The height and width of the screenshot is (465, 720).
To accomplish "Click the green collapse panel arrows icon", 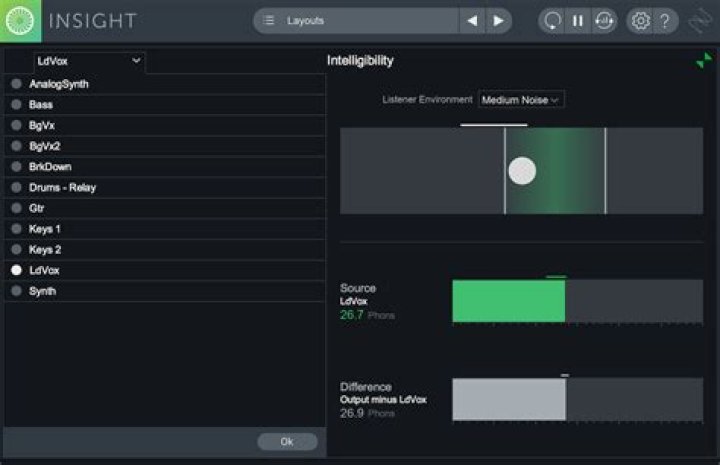I will (703, 61).
